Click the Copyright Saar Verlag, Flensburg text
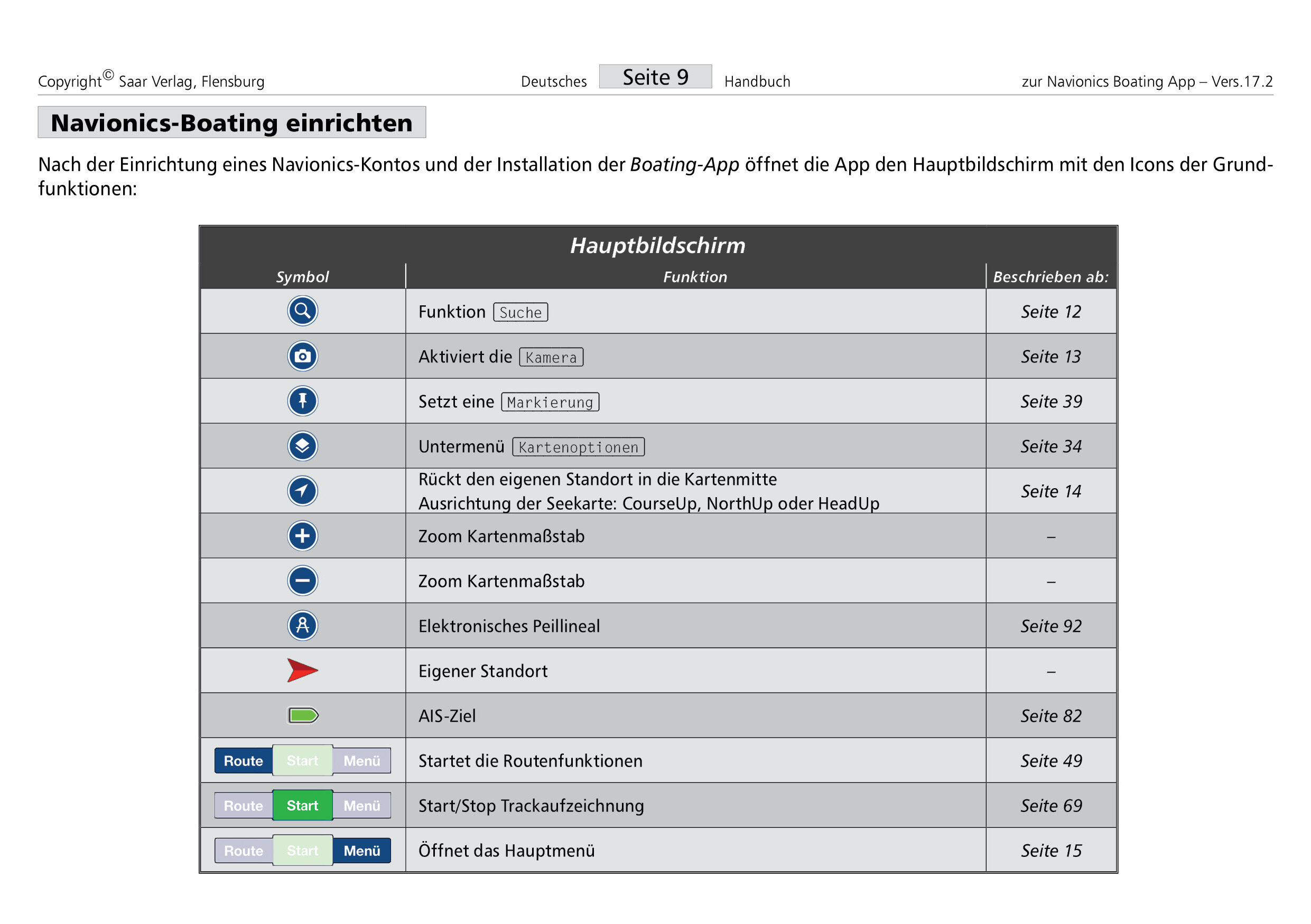 (151, 80)
